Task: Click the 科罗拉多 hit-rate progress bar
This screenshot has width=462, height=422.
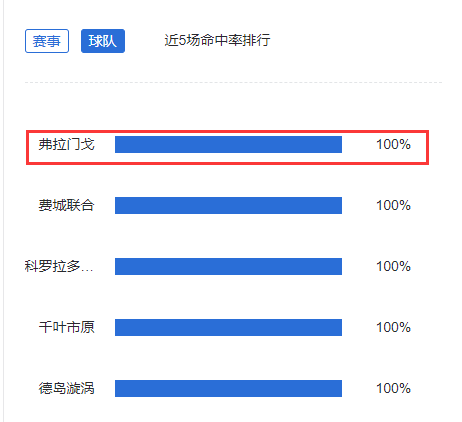Action: [x=228, y=266]
